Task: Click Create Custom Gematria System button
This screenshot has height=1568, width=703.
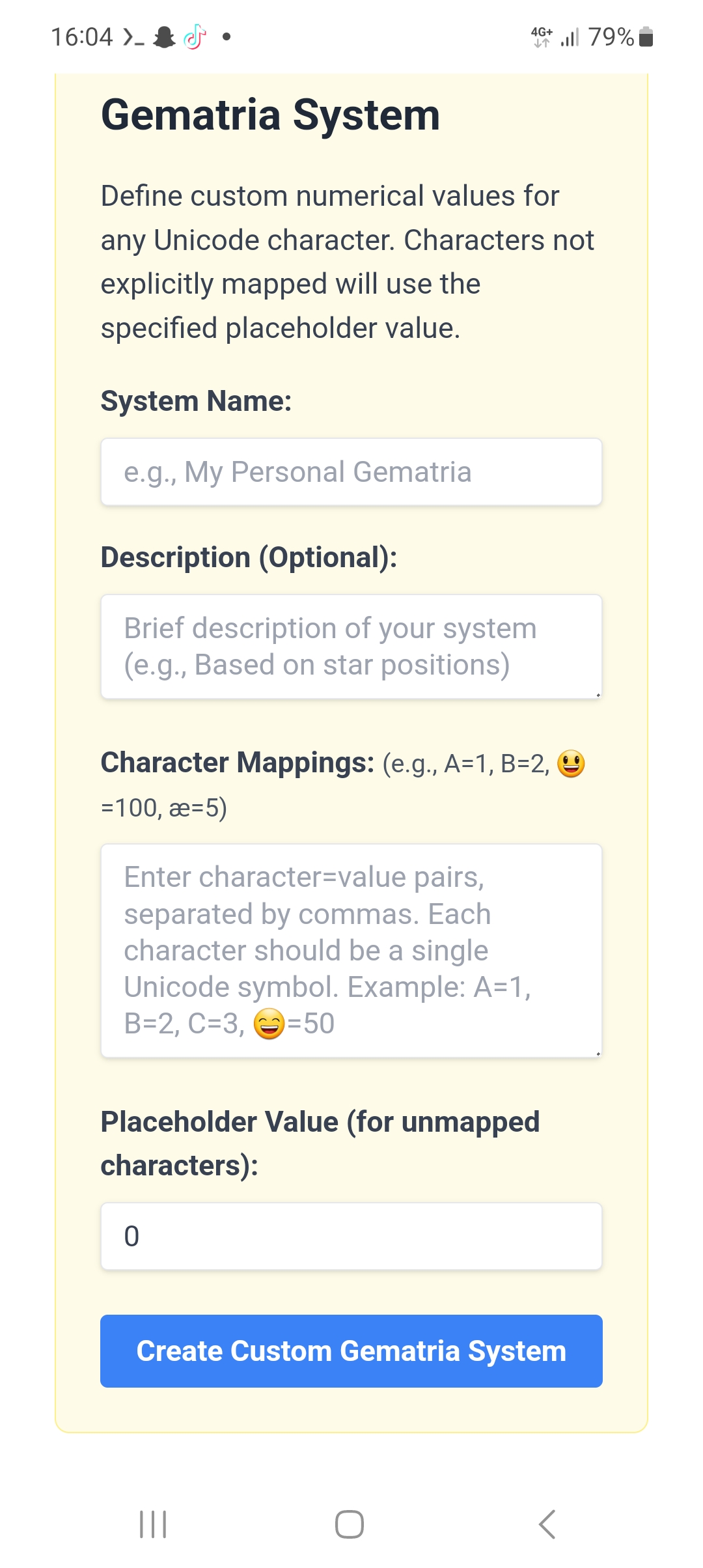Action: pos(351,1351)
